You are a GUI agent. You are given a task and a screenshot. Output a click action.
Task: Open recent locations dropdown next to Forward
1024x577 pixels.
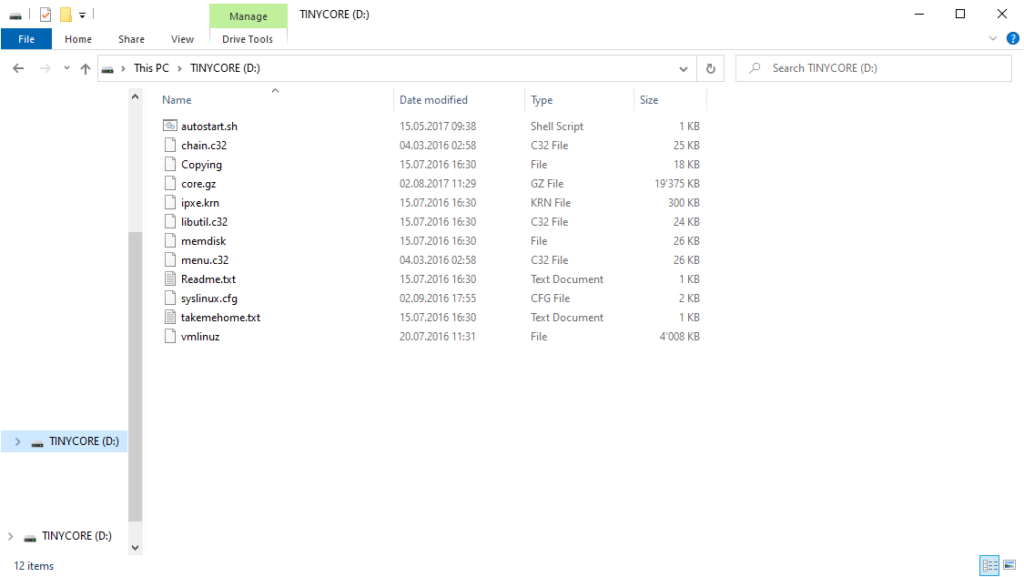click(66, 68)
